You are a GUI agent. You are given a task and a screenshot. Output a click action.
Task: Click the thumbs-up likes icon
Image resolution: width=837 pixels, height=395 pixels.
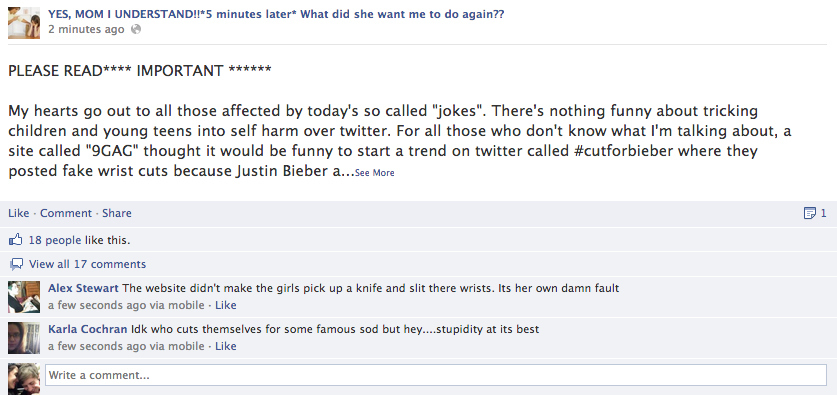pos(15,240)
